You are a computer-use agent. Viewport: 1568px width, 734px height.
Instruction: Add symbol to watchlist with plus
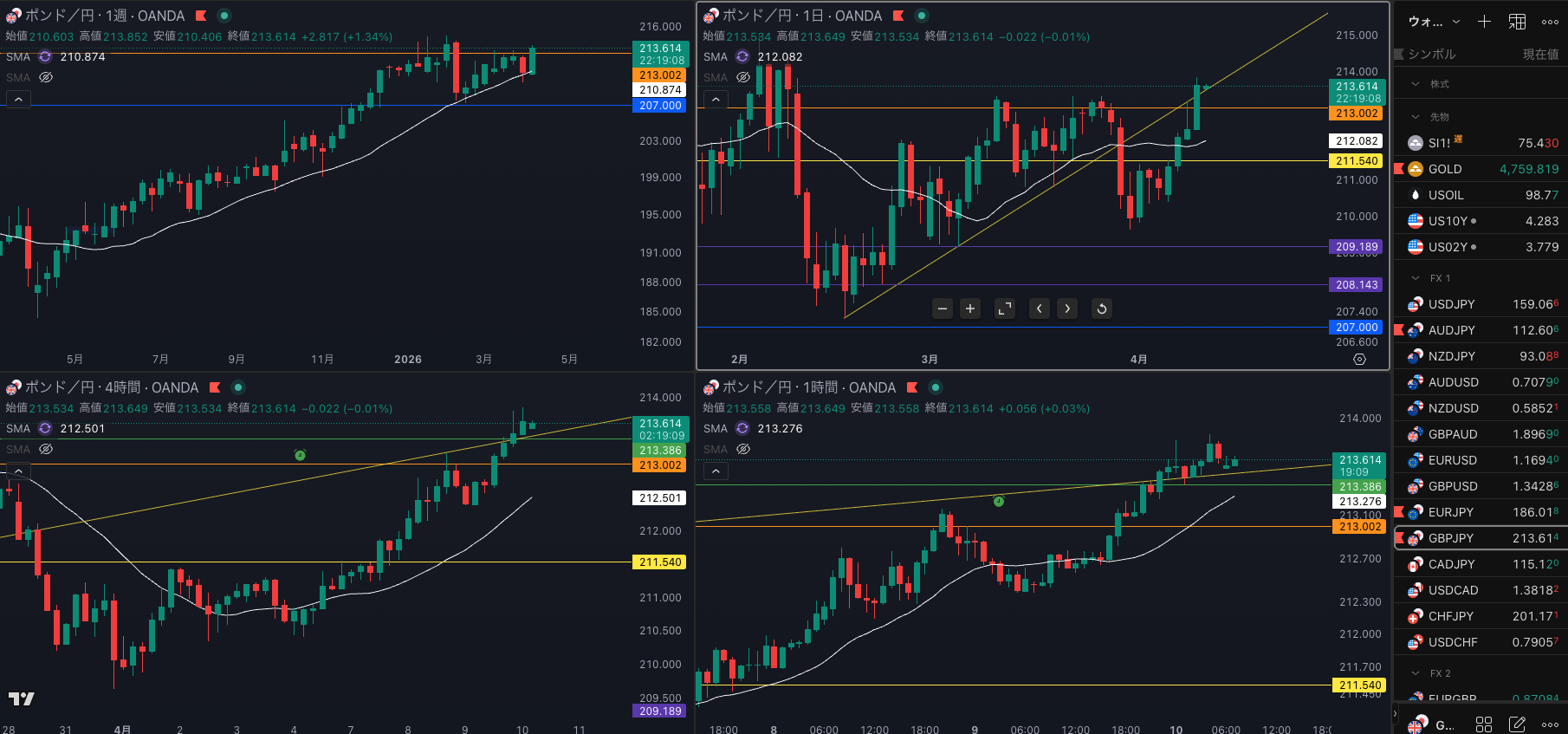point(1484,22)
